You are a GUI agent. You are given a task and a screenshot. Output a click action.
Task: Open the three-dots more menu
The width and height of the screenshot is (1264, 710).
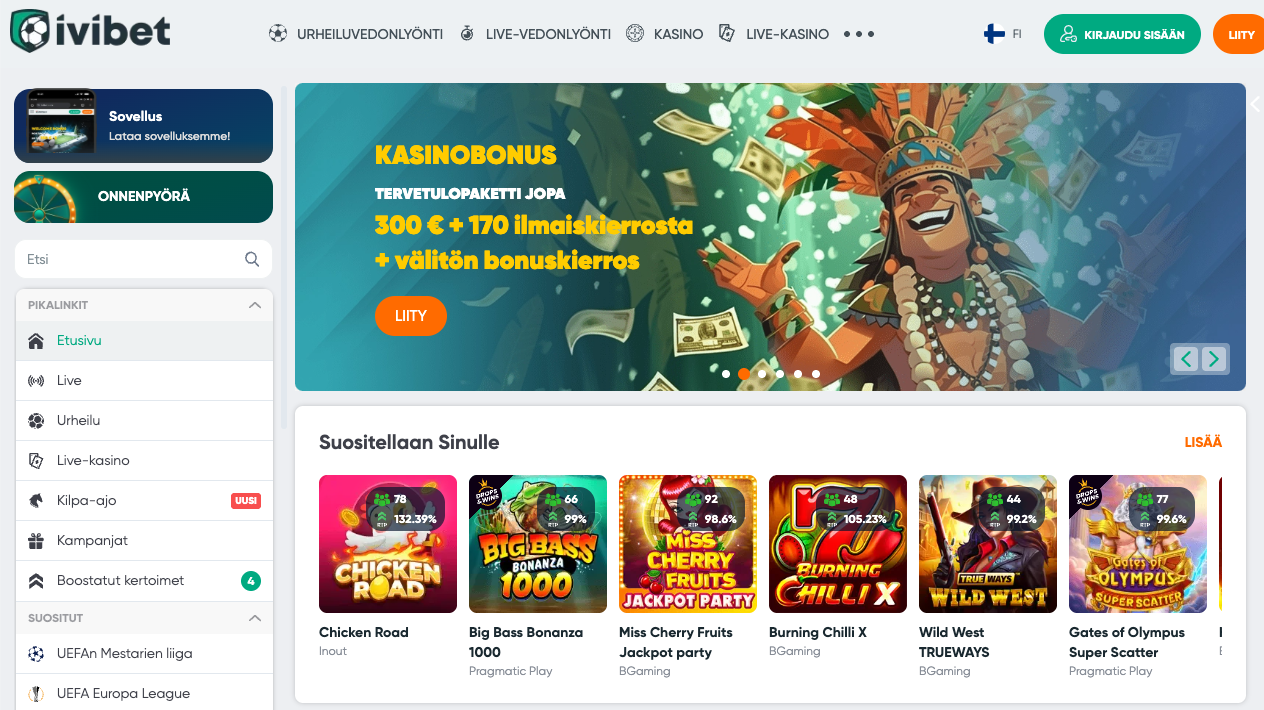click(x=859, y=34)
